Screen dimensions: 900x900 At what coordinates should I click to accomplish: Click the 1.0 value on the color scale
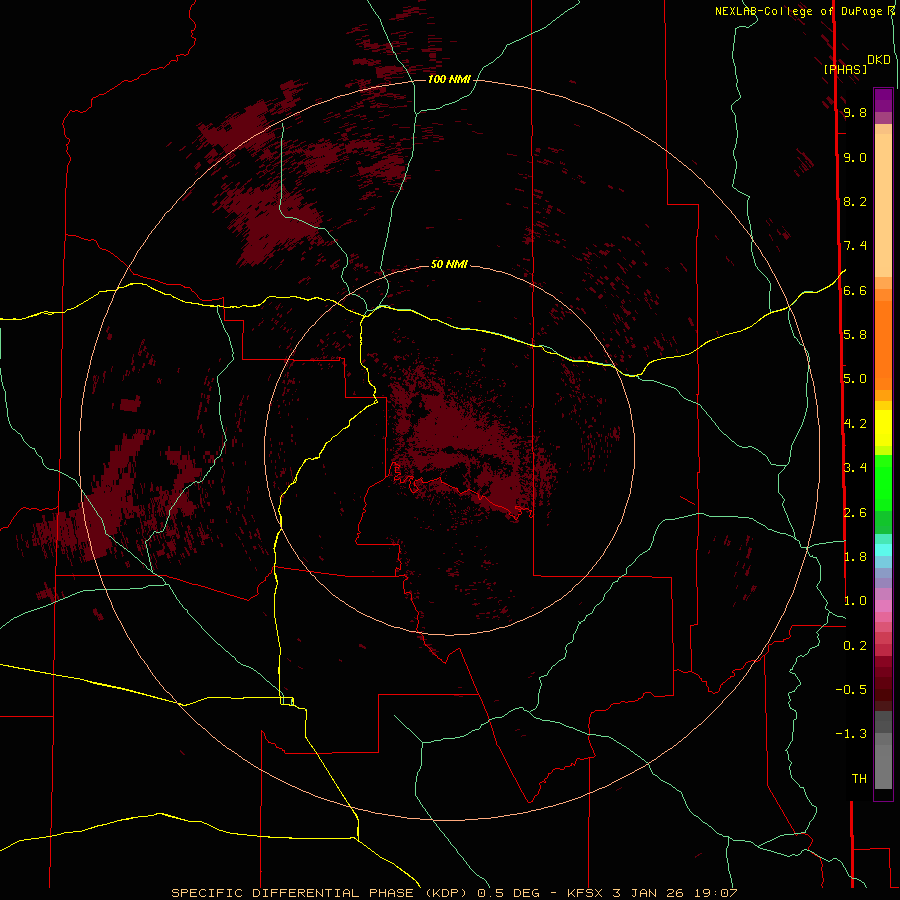click(855, 601)
